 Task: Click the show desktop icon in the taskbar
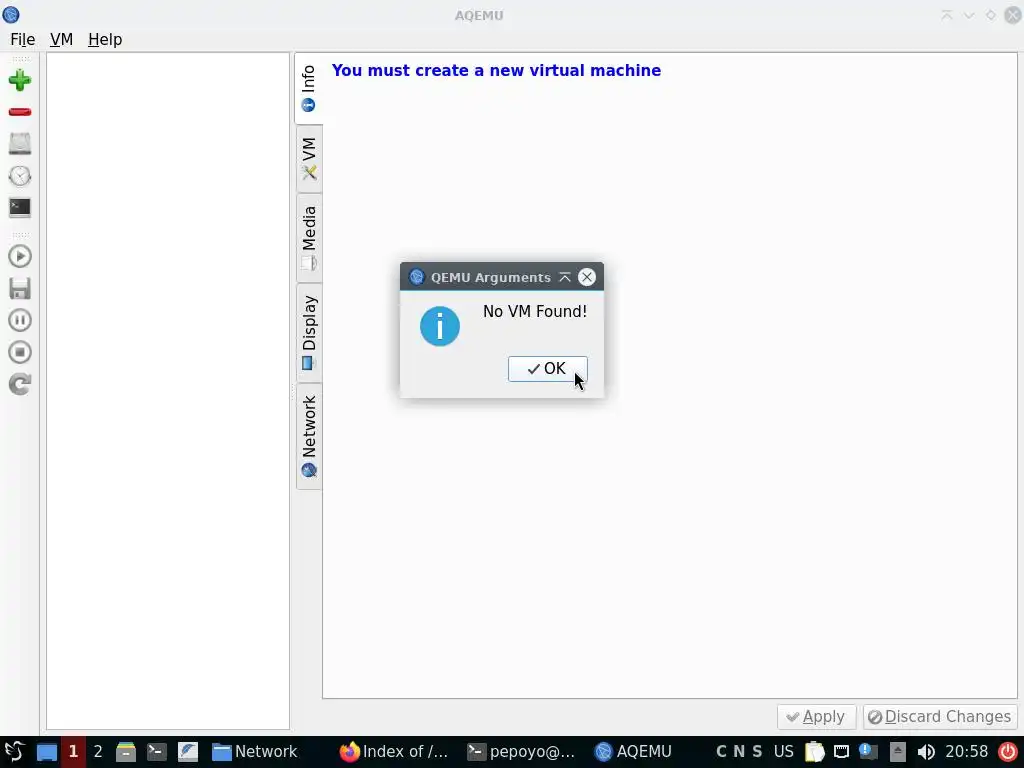coord(46,752)
